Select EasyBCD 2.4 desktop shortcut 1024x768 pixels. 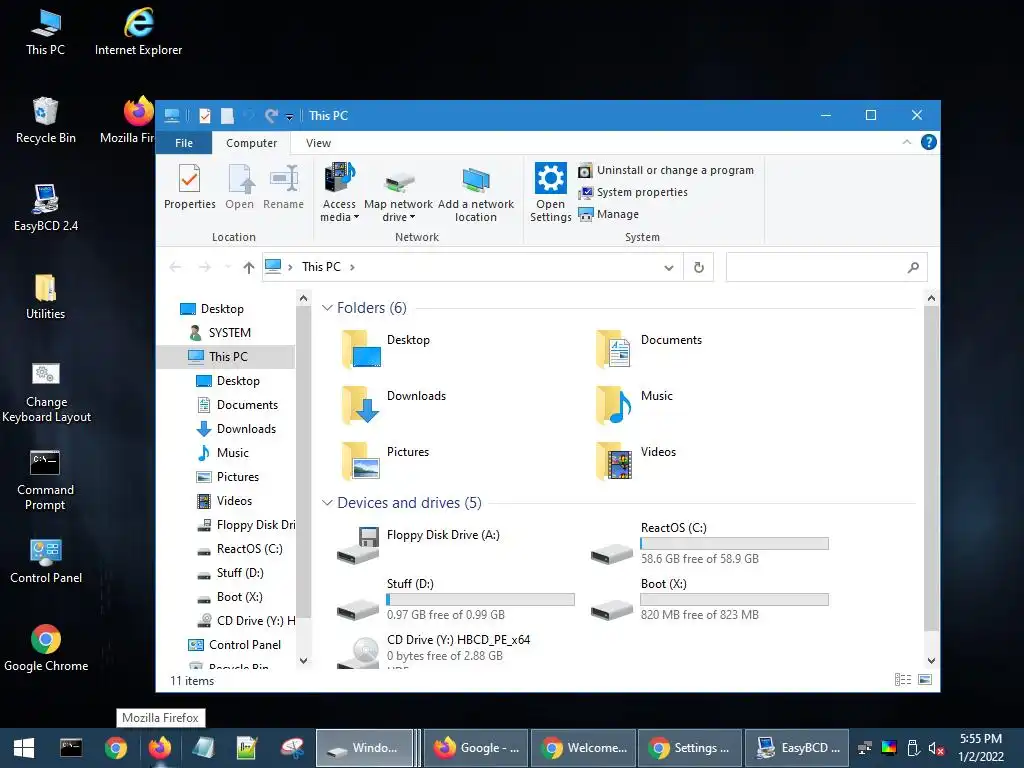point(46,208)
